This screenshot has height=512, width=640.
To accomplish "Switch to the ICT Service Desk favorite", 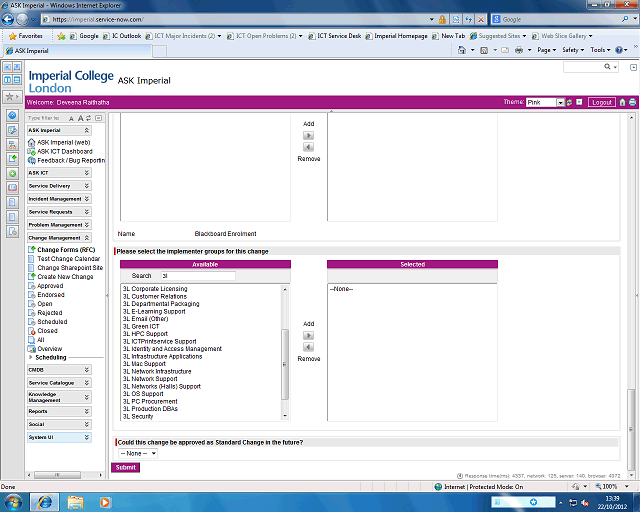I will click(x=341, y=36).
